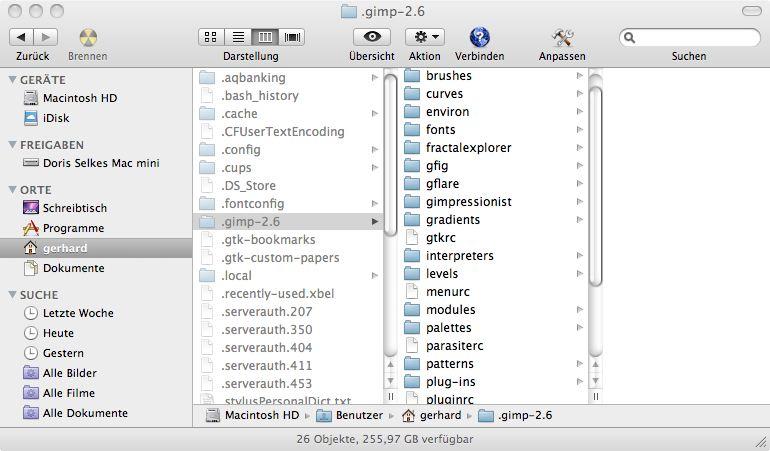Click .gimp-2.6 in the path bar

[515, 415]
